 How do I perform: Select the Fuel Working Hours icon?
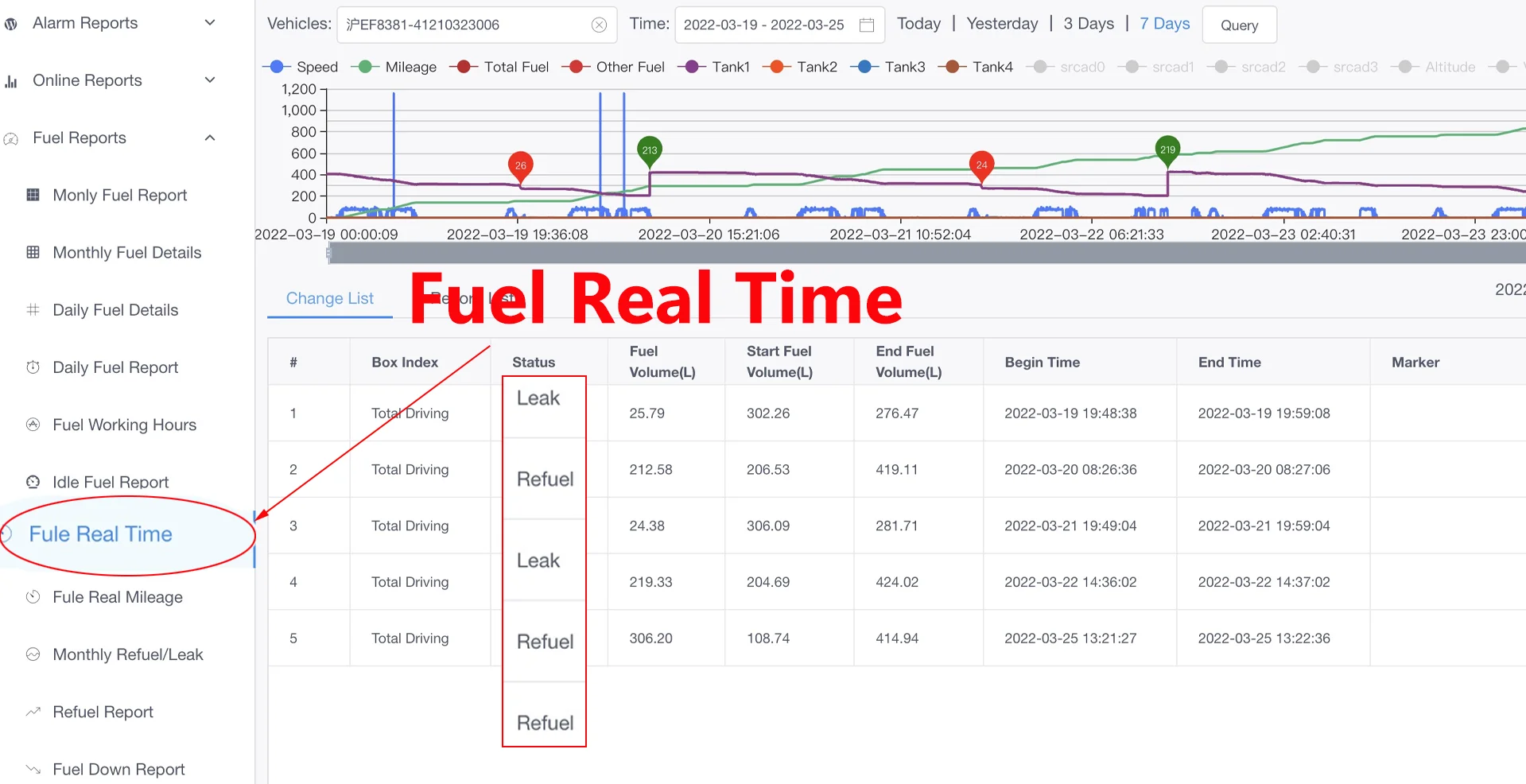click(33, 425)
